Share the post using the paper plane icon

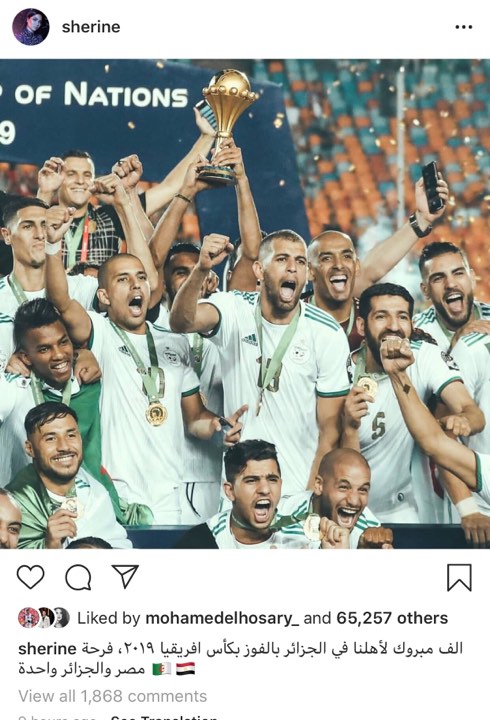(125, 576)
